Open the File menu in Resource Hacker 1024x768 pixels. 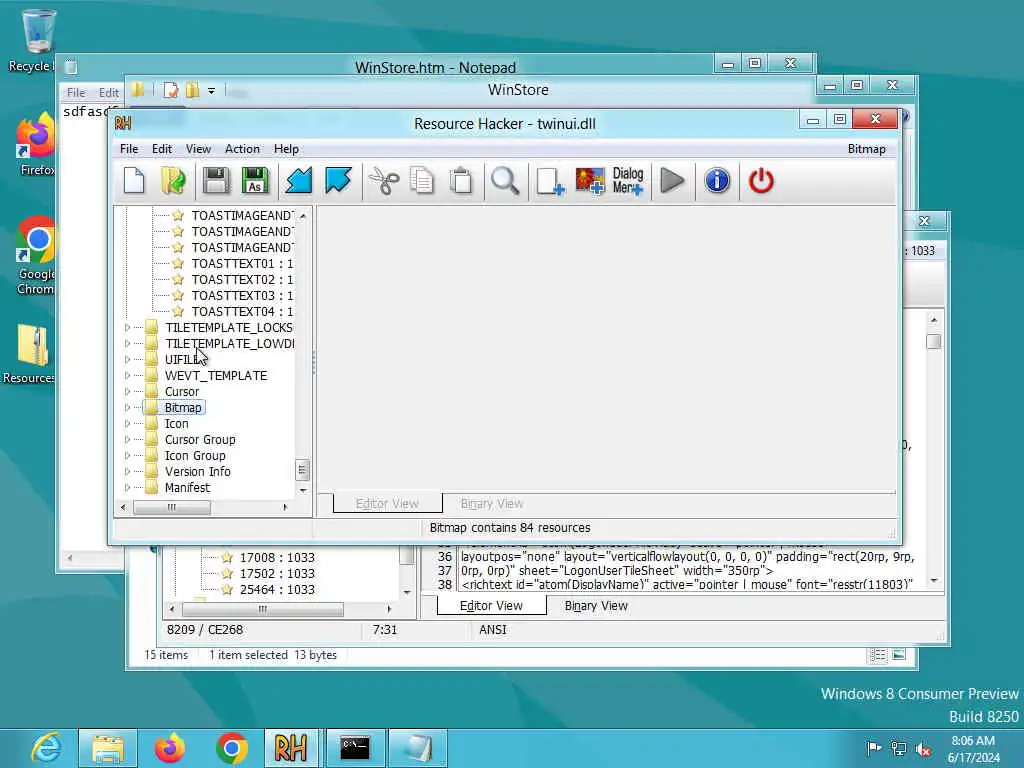coord(129,149)
